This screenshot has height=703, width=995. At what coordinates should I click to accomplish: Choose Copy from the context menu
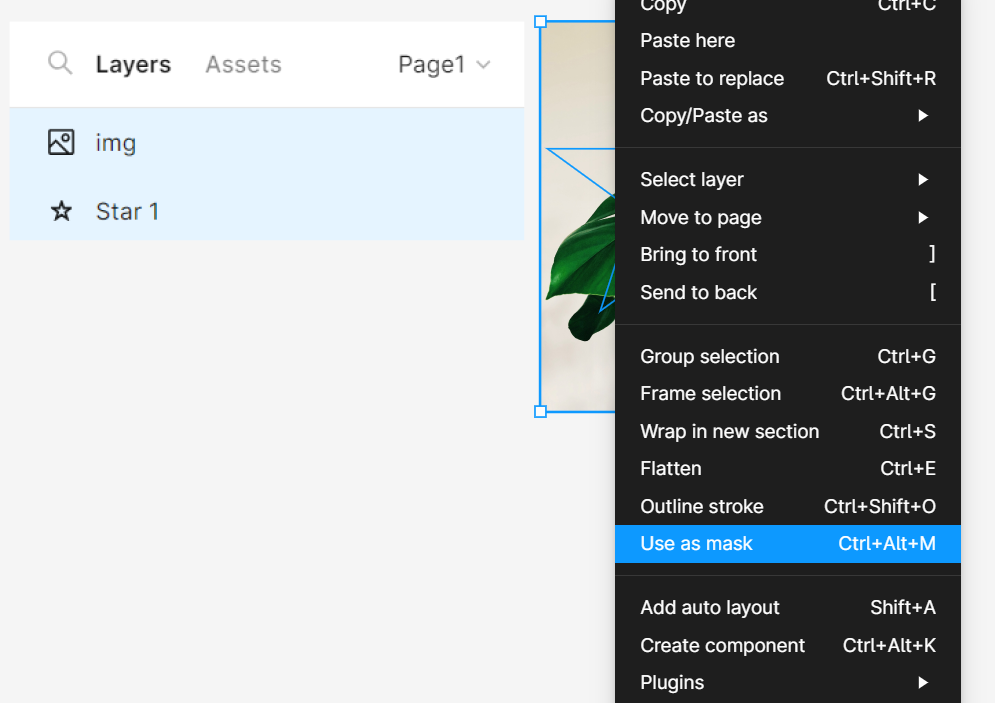pos(787,6)
